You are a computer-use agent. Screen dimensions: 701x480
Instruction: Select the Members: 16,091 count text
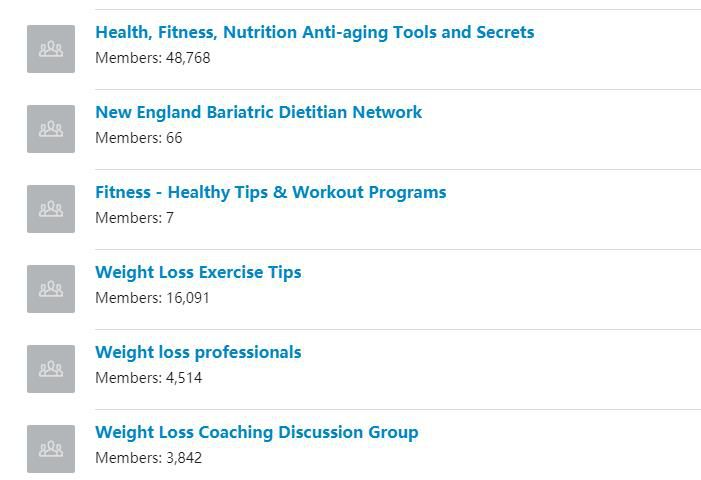[152, 298]
